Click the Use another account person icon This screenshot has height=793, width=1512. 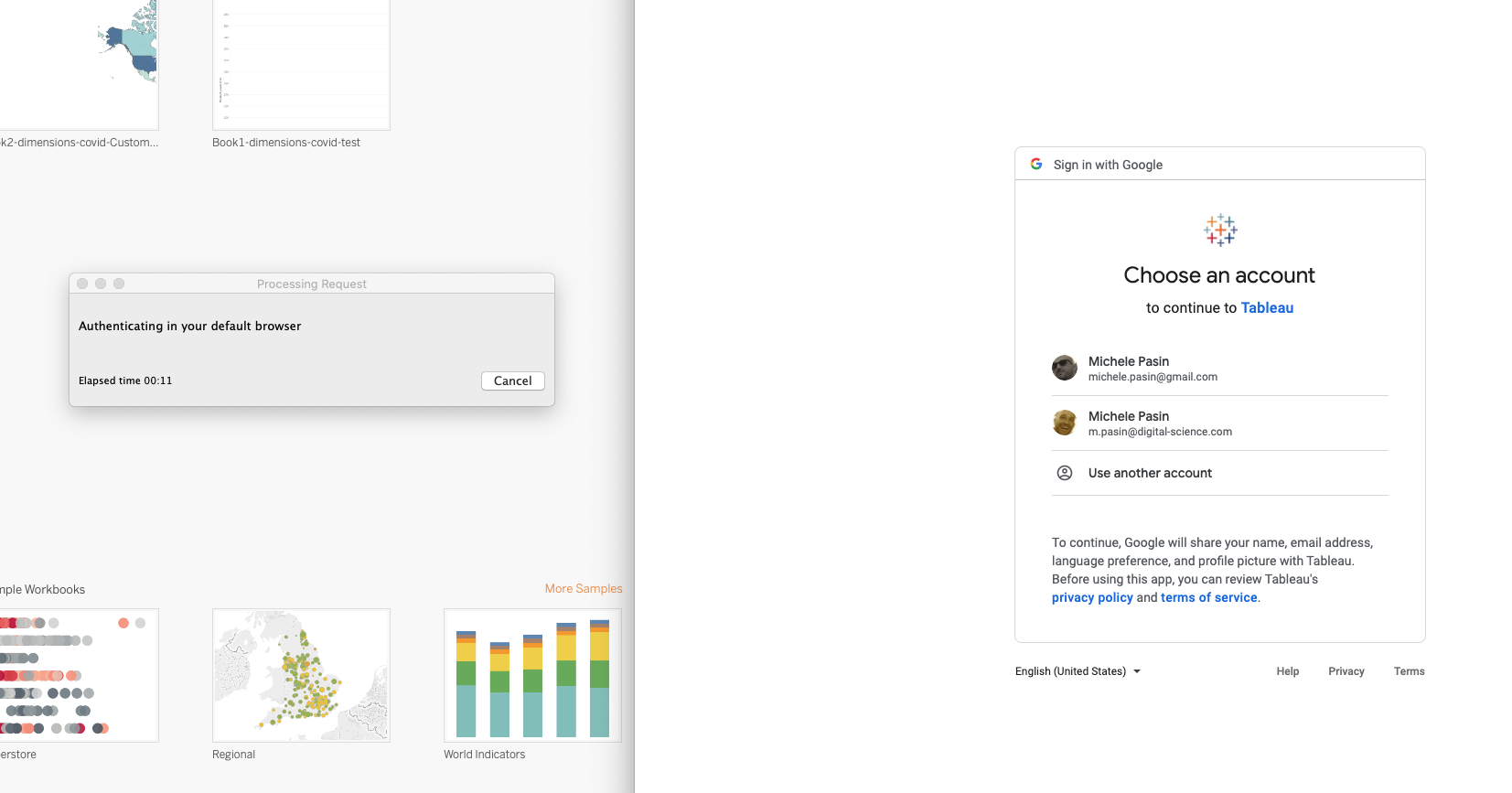[x=1065, y=473]
